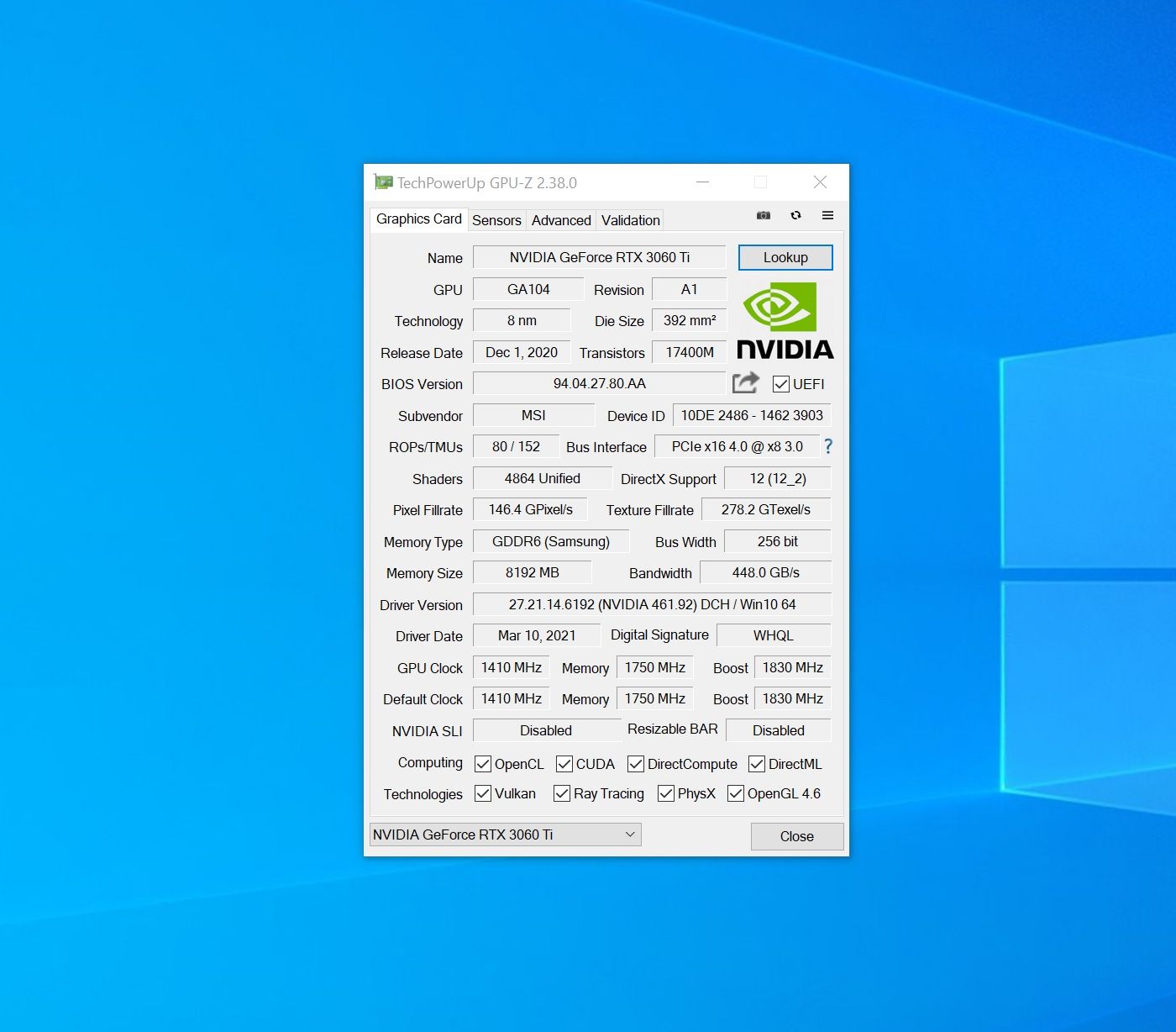Viewport: 1176px width, 1032px height.
Task: Click the Computing label
Action: [430, 762]
